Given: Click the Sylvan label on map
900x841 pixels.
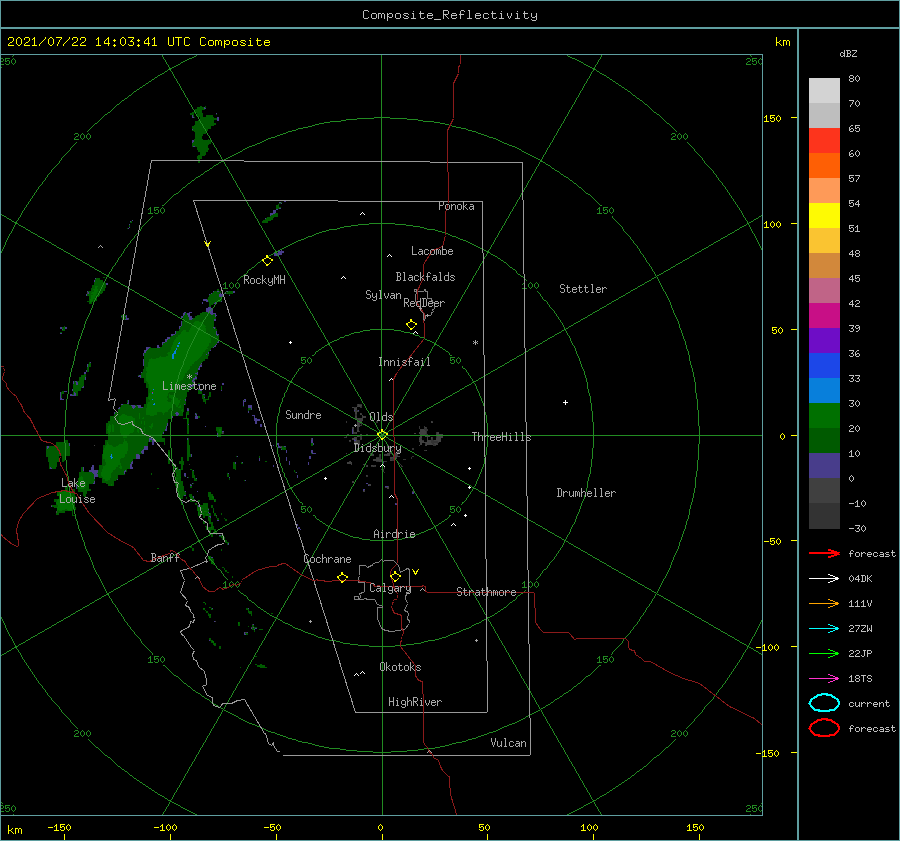Looking at the screenshot, I should coord(383,295).
